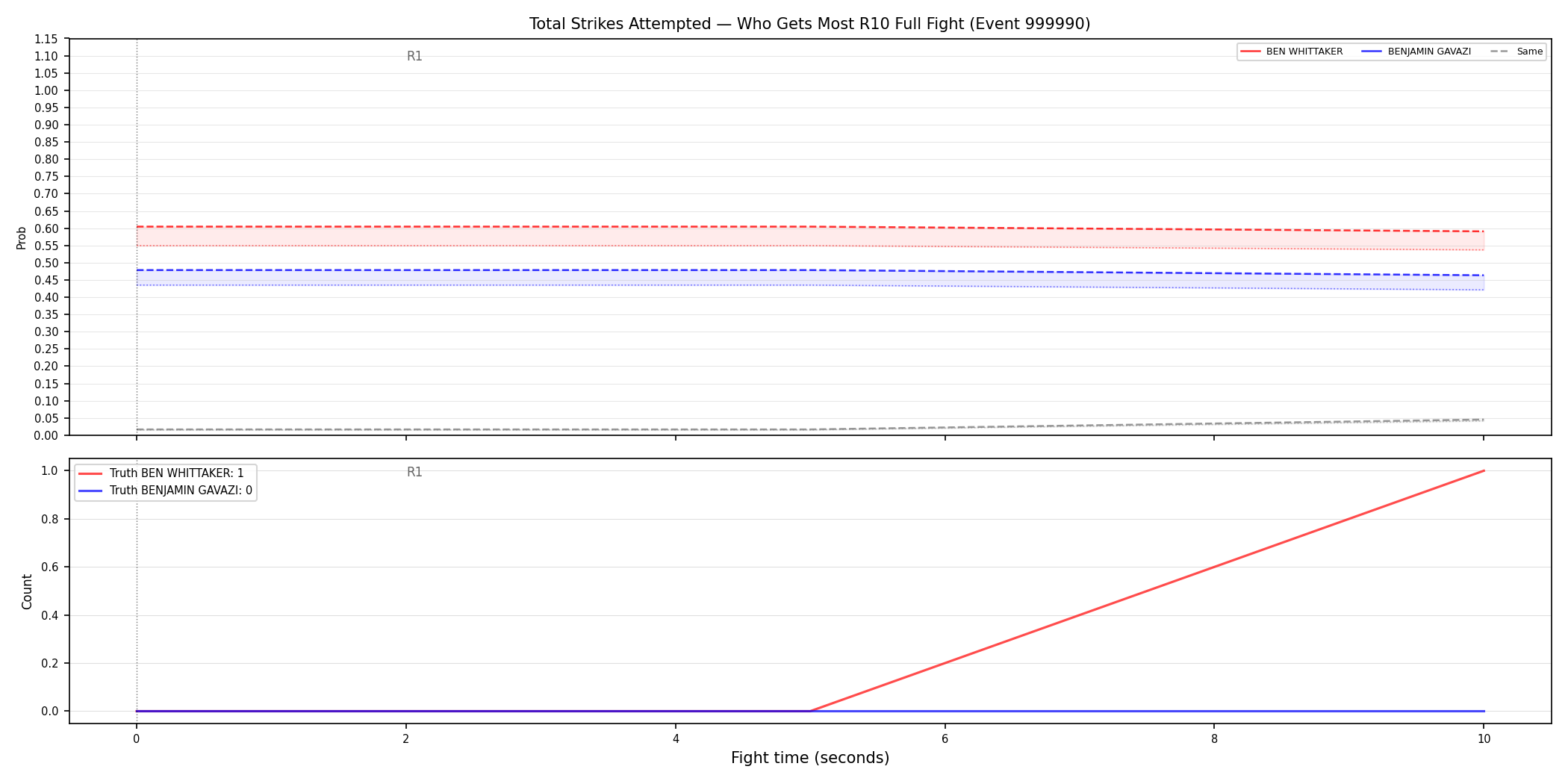
Task: Click the red swatch in the upper legend
Action: point(1251,52)
